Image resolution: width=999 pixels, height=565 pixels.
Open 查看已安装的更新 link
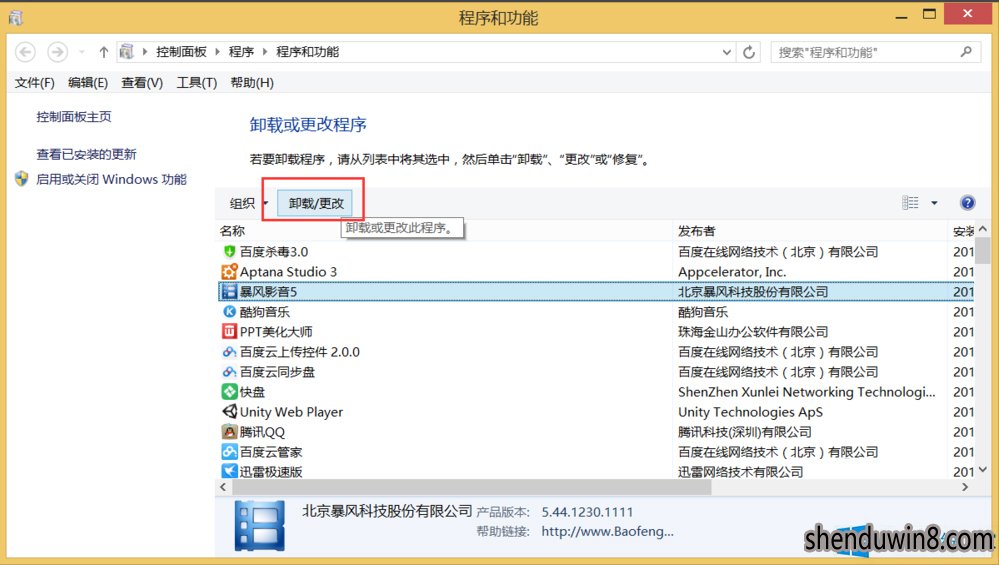[87, 154]
